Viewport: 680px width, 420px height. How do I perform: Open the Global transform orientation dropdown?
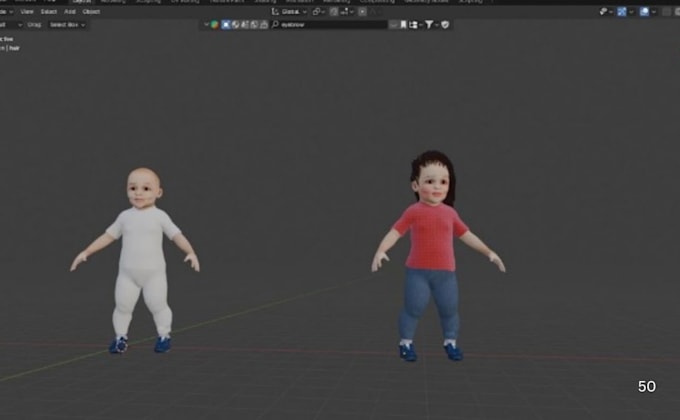click(x=289, y=12)
